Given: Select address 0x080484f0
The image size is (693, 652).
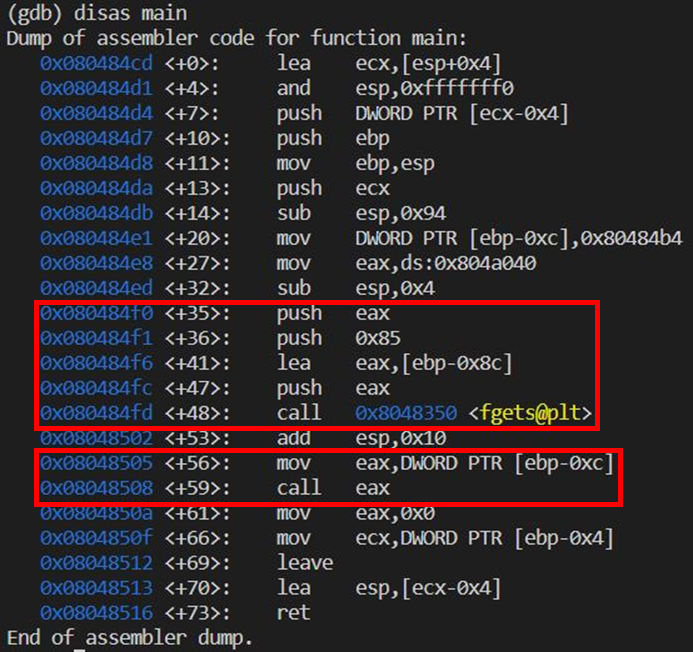Looking at the screenshot, I should pyautogui.click(x=96, y=313).
